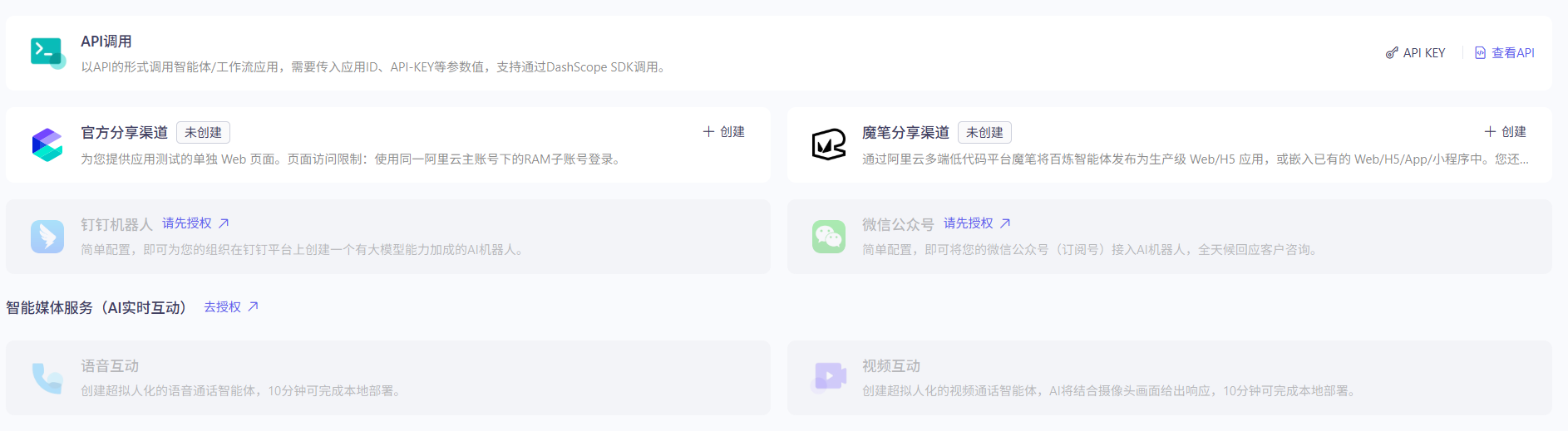Select the 钉钉机器人 title
Image resolution: width=1568 pixels, height=431 pixels.
coord(116,224)
